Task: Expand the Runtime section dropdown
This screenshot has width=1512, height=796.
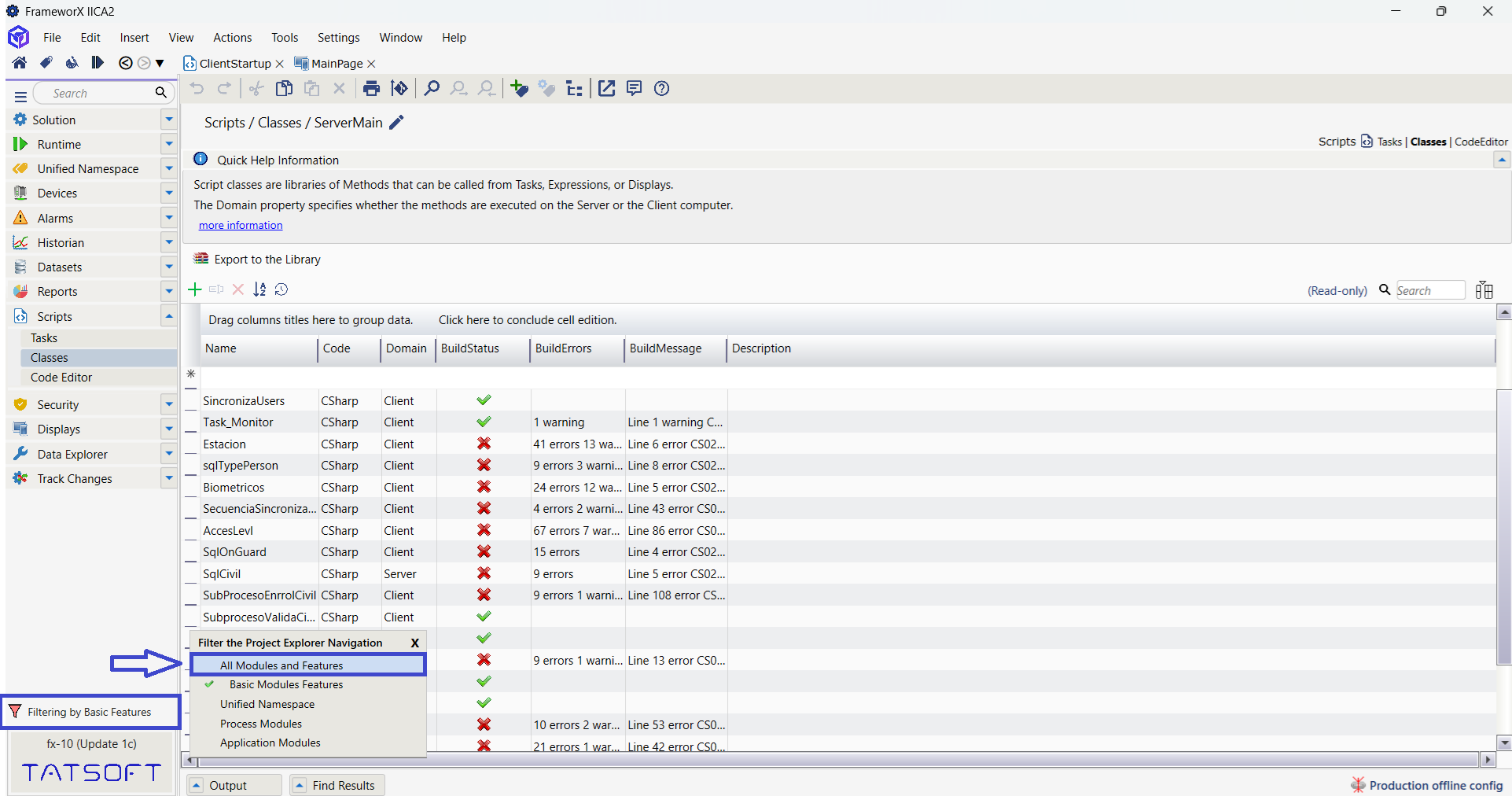Action: (168, 144)
